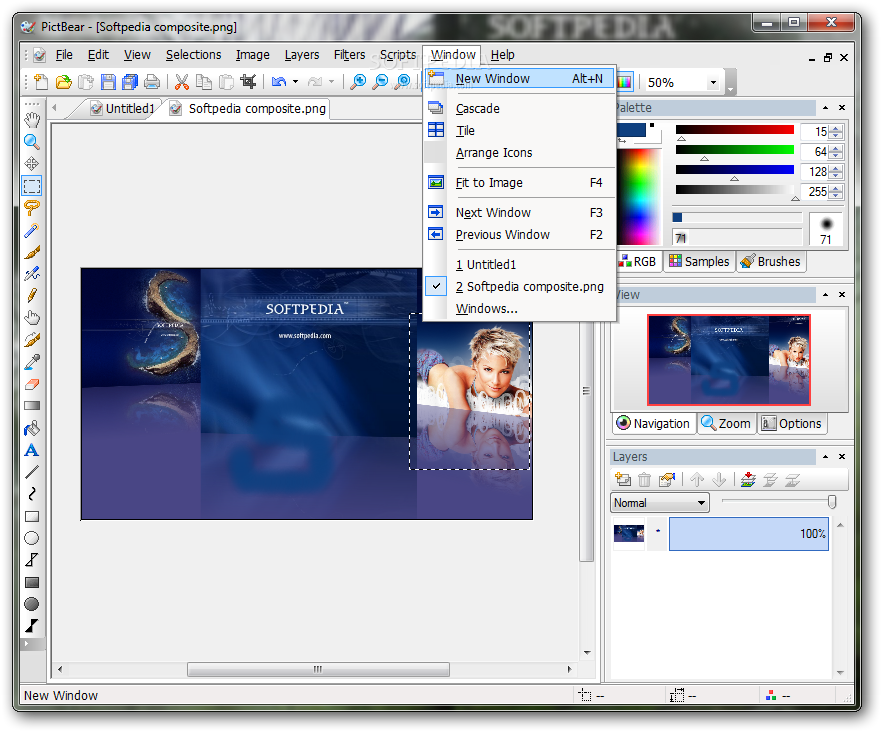This screenshot has width=882, height=732.
Task: Switch to Options view tab
Action: tap(792, 424)
